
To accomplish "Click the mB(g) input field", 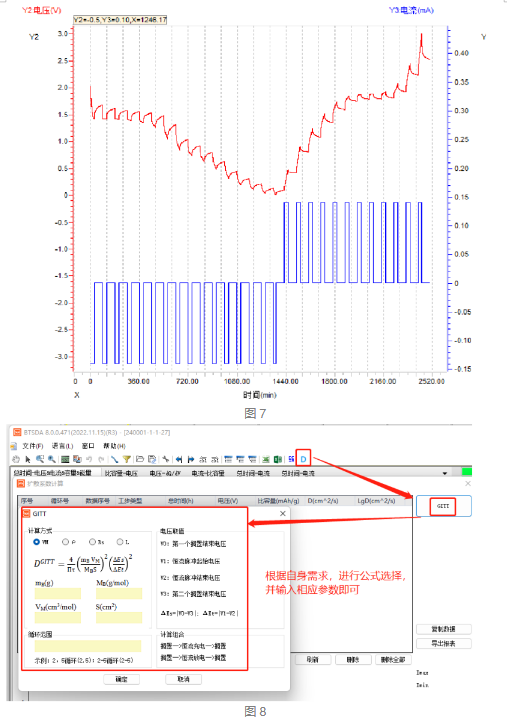I will 58,593.
